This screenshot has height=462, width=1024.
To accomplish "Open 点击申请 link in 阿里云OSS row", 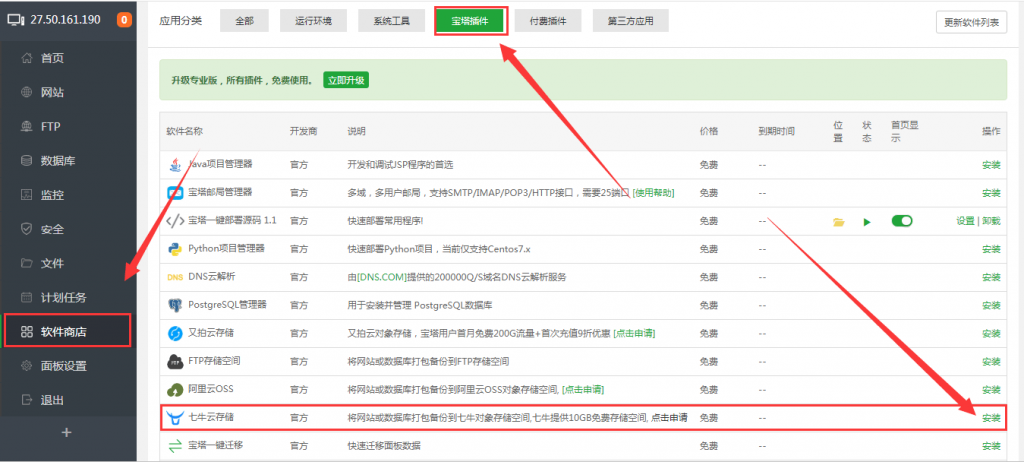I will (583, 389).
